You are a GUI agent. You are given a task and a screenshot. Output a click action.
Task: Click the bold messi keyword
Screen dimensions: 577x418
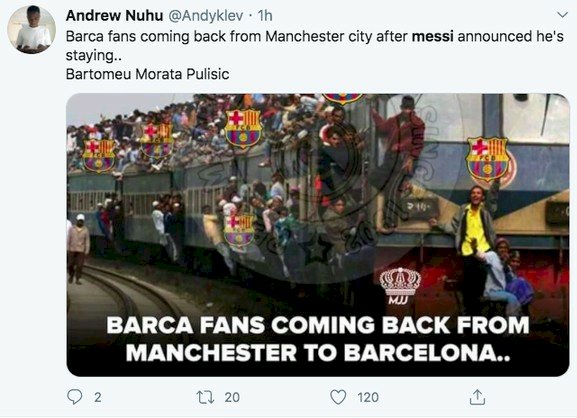[432, 36]
